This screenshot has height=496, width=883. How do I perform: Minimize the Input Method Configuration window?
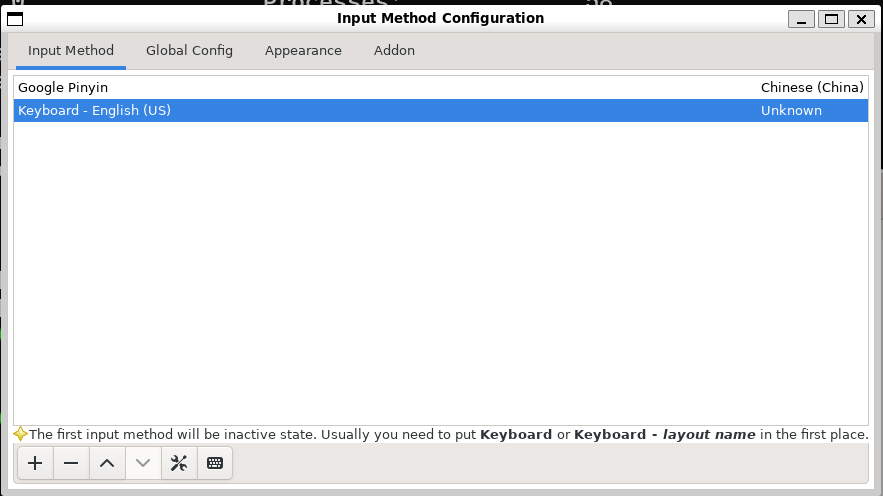point(801,19)
